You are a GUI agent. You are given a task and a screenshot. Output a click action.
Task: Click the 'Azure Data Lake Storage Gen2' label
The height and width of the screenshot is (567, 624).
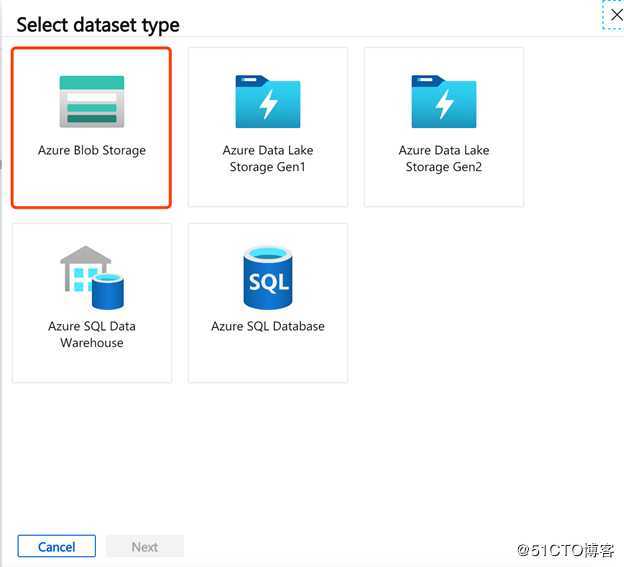[x=444, y=158]
